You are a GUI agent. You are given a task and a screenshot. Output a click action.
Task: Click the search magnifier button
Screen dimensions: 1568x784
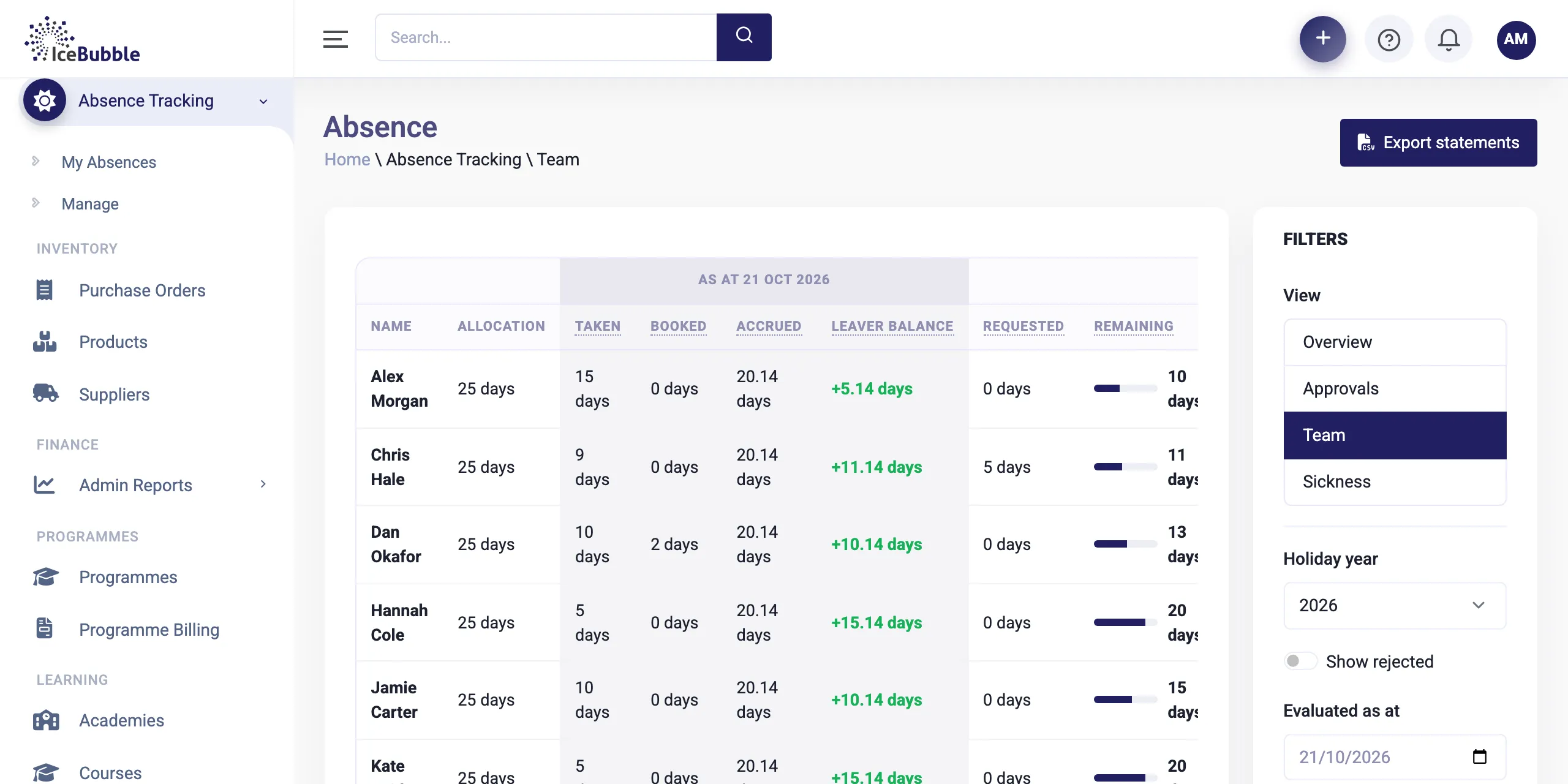[744, 37]
